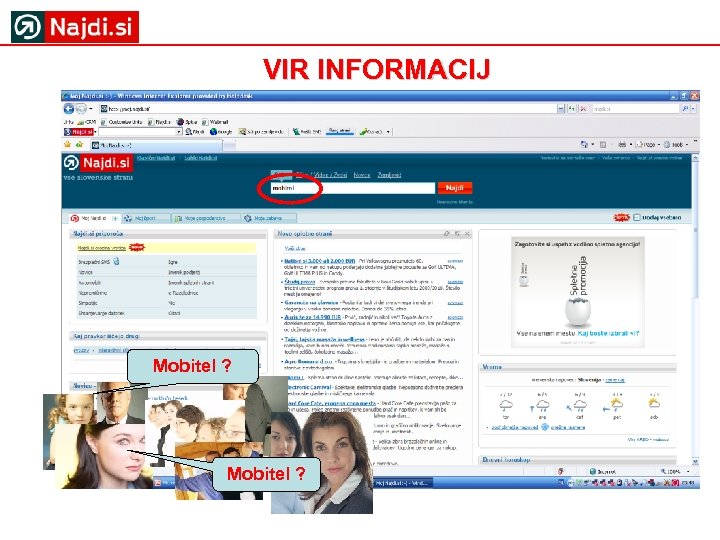Open the address bar URL dropdown arrow
Viewport: 720px width, 540px height.
[x=561, y=109]
